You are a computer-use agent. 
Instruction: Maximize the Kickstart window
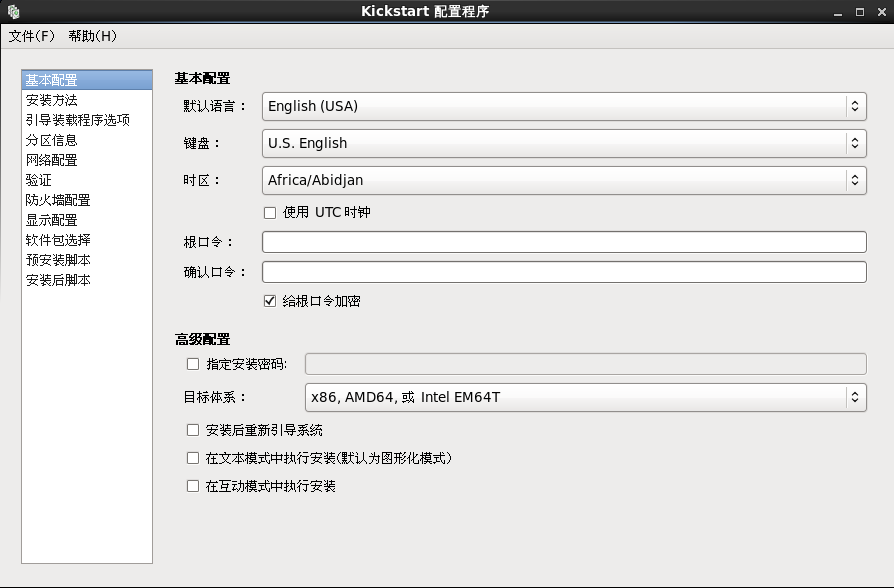(x=860, y=12)
